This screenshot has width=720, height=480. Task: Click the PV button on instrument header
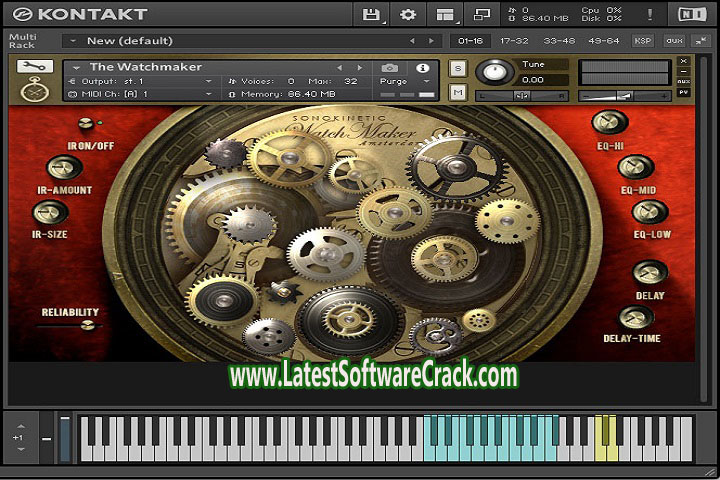click(683, 92)
